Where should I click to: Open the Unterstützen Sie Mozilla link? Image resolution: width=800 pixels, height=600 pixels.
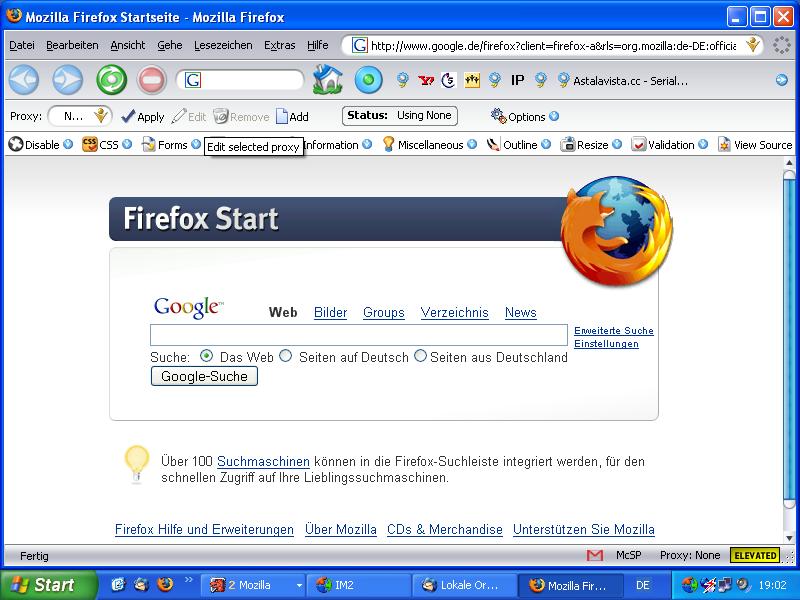[584, 529]
